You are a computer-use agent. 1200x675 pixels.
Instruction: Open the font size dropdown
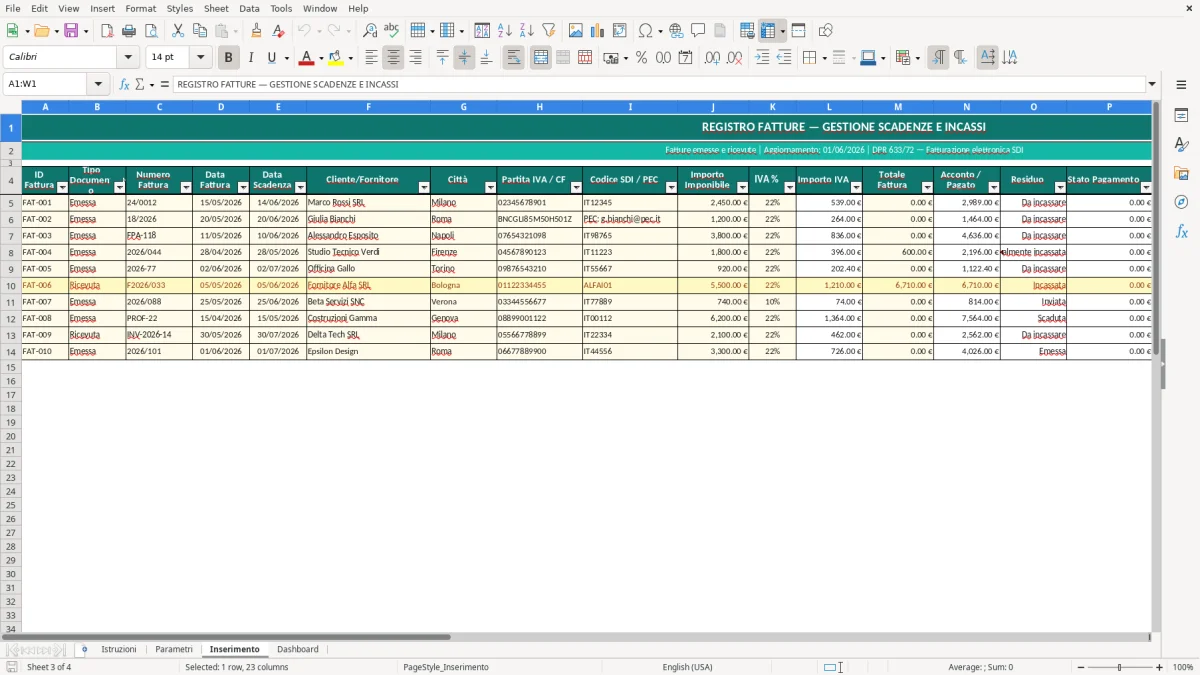click(x=200, y=58)
